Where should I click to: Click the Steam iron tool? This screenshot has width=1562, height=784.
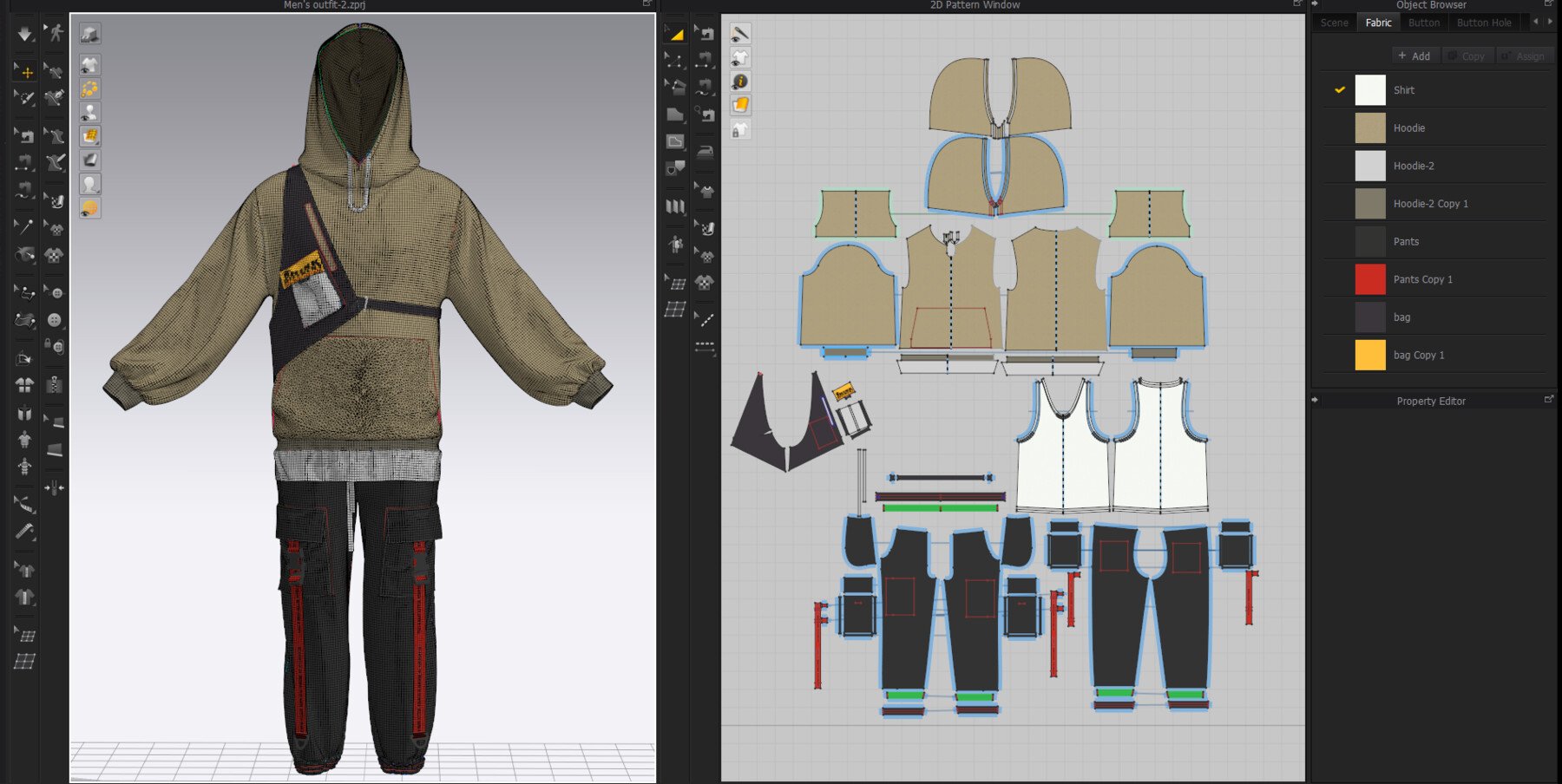pyautogui.click(x=706, y=153)
